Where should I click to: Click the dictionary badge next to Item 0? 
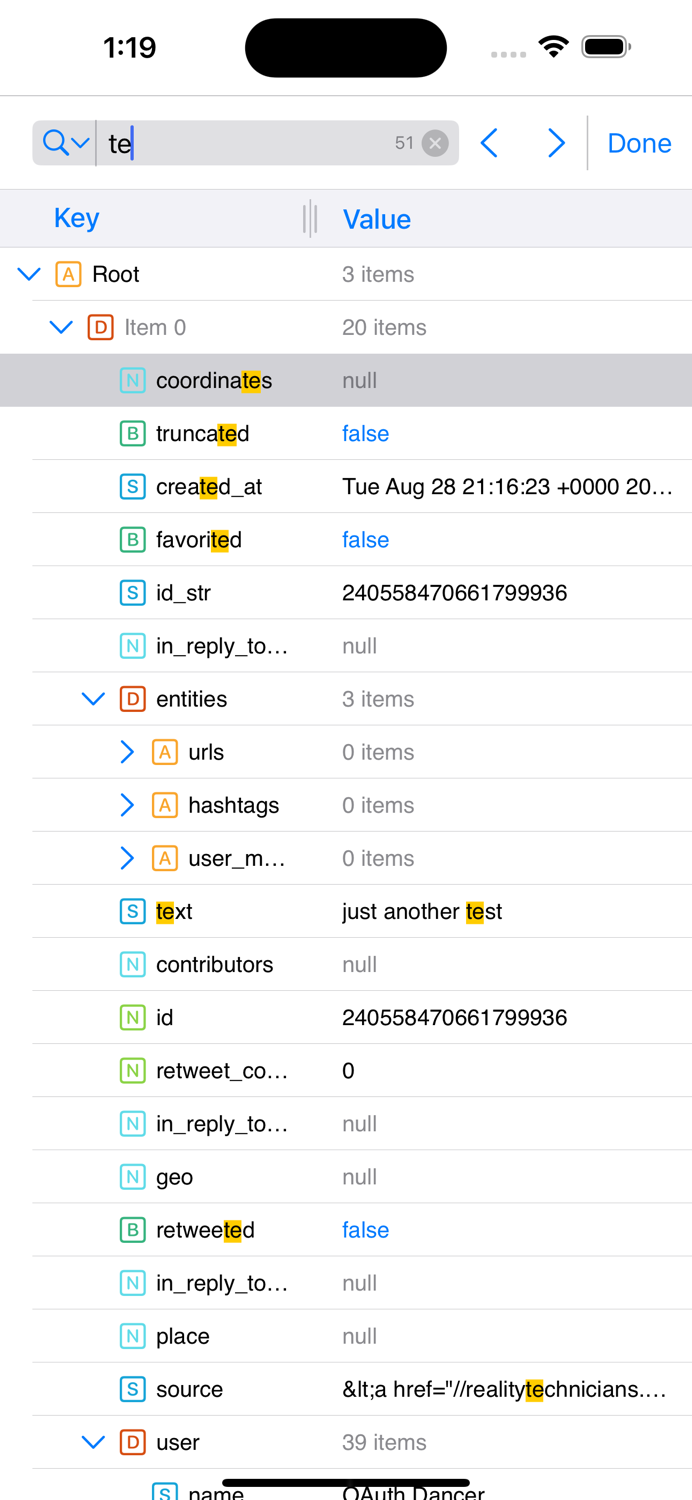(98, 327)
